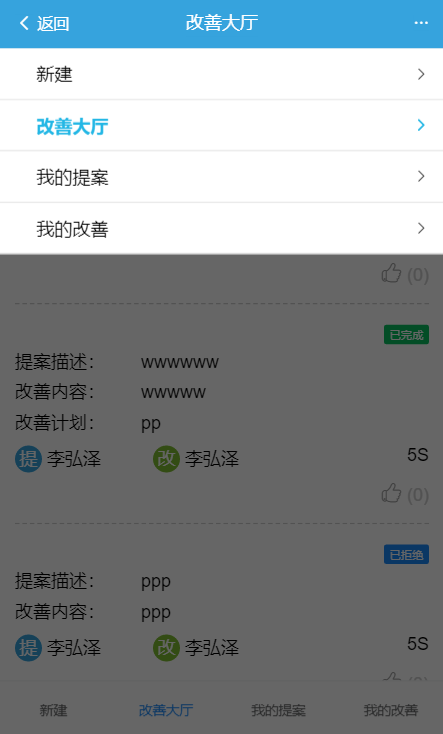Select 改善大厅 in the dropdown menu

(222, 125)
